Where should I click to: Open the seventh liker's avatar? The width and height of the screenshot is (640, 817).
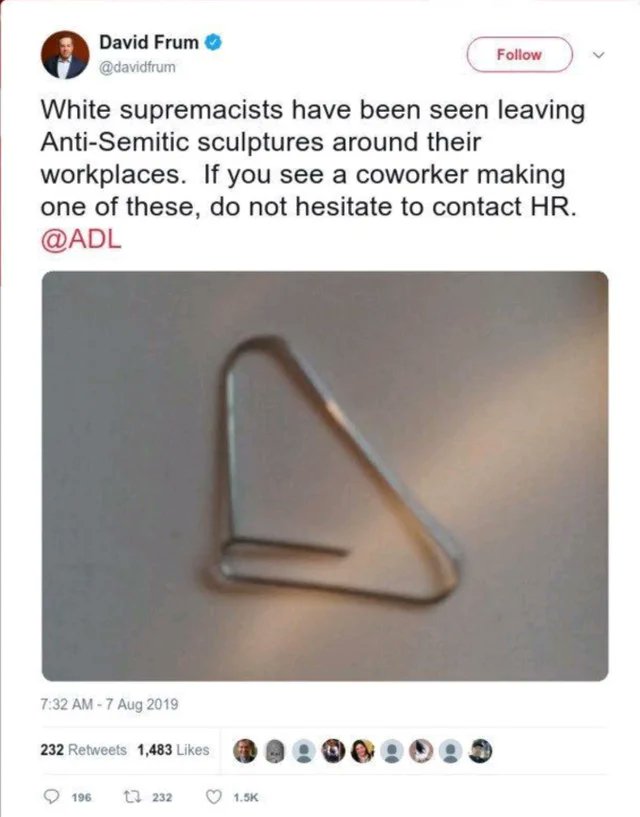pyautogui.click(x=421, y=751)
